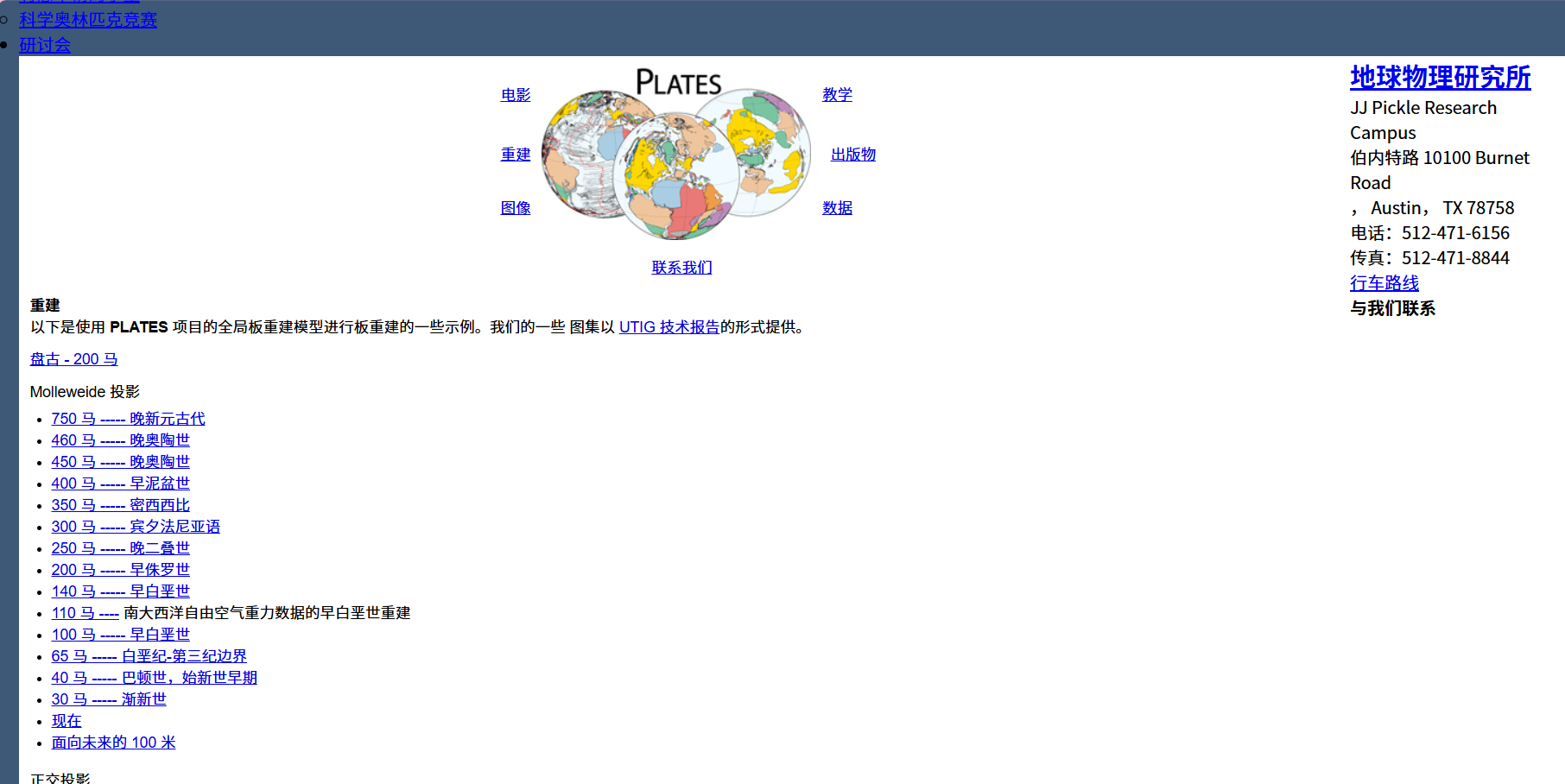Image resolution: width=1565 pixels, height=784 pixels.
Task: Open the 研讨会 link
Action: pos(45,44)
